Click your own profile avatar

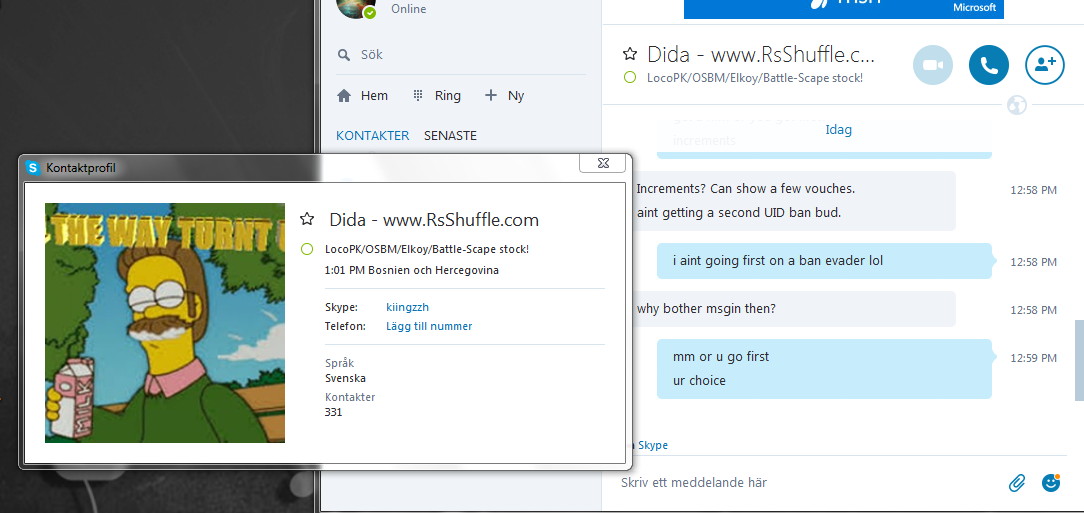point(356,7)
